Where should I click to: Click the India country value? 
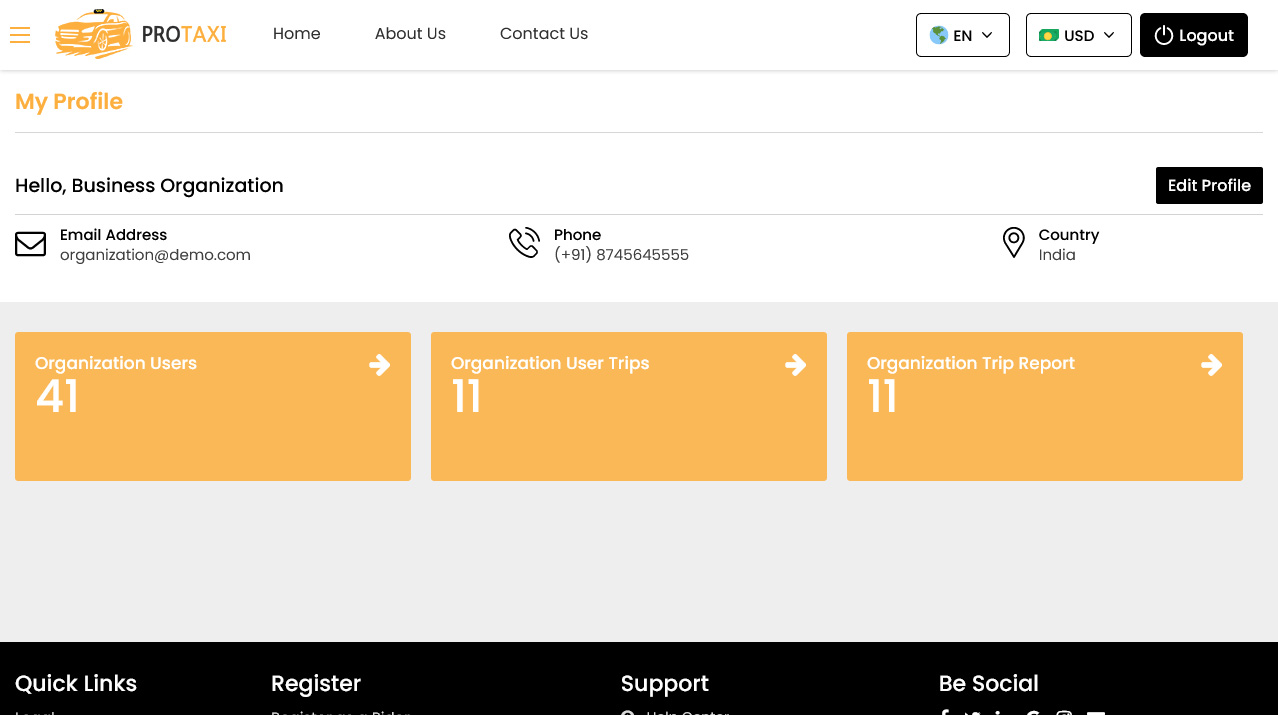coord(1057,255)
